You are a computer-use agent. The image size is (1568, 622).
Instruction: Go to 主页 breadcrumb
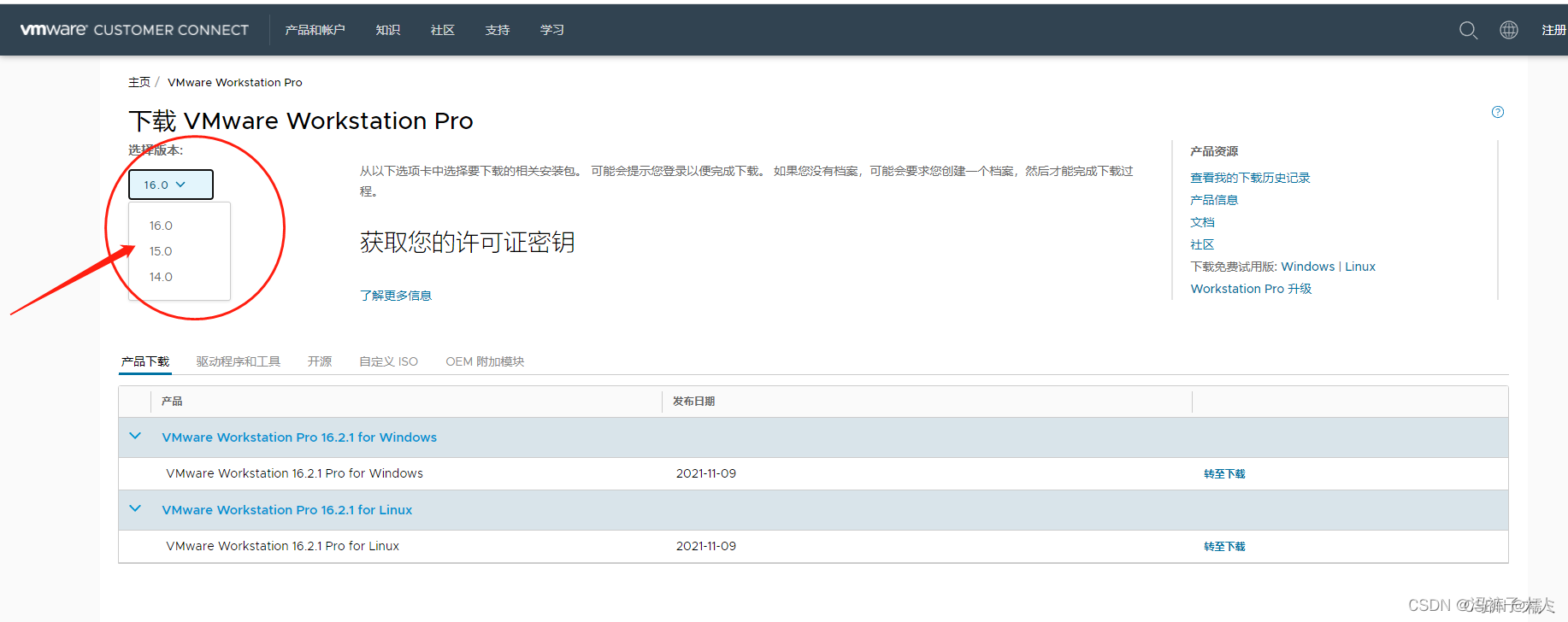tap(139, 82)
